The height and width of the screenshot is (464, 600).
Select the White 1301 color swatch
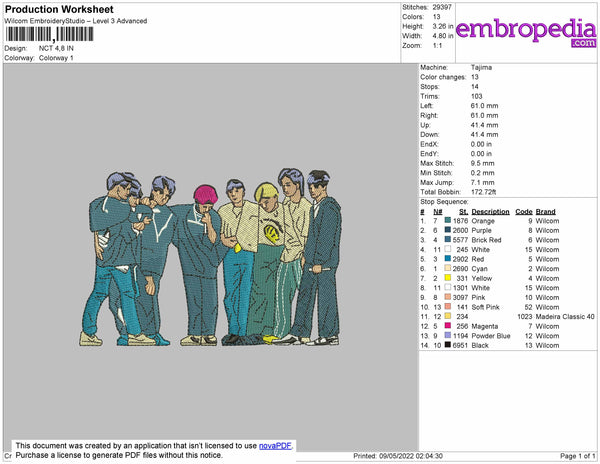[x=448, y=288]
